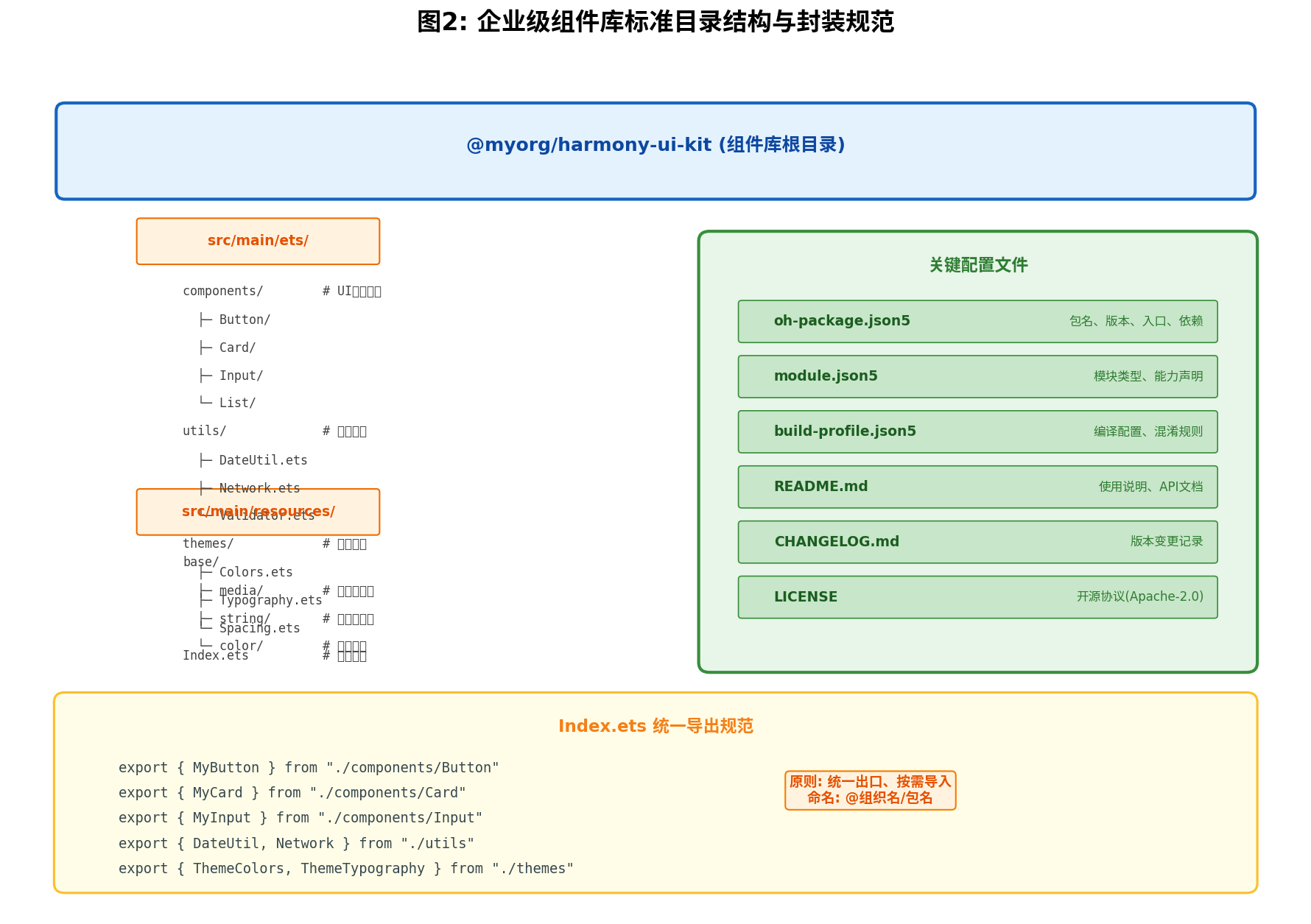Screen dimensions: 1311x924
Task: Click the title '图2: 企业级组件库标准目录结构与封装规范'
Action: click(x=655, y=22)
